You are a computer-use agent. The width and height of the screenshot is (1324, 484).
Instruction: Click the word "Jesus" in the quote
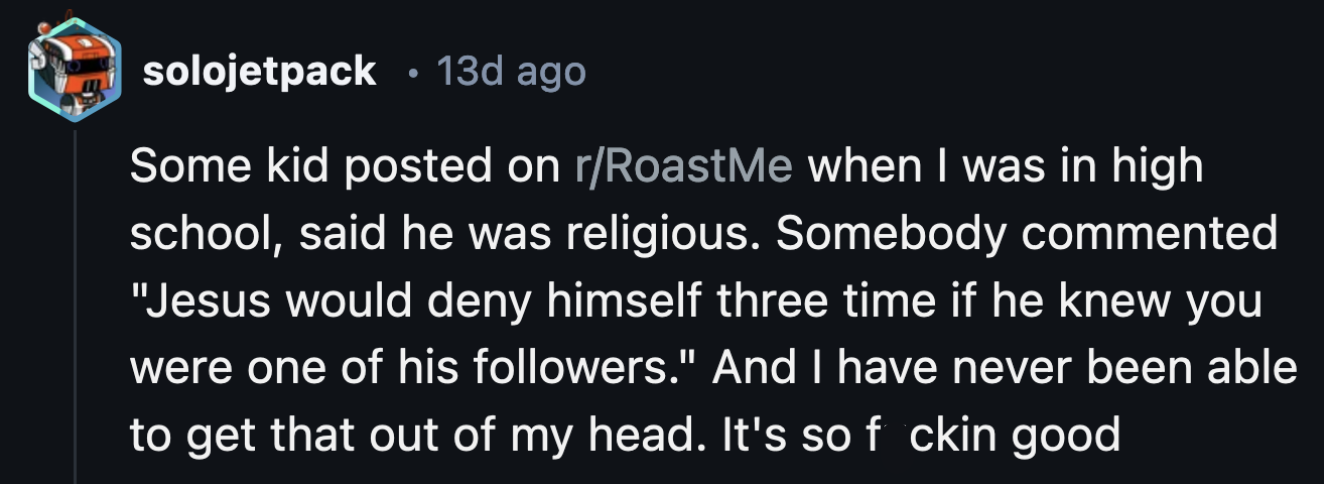[196, 303]
